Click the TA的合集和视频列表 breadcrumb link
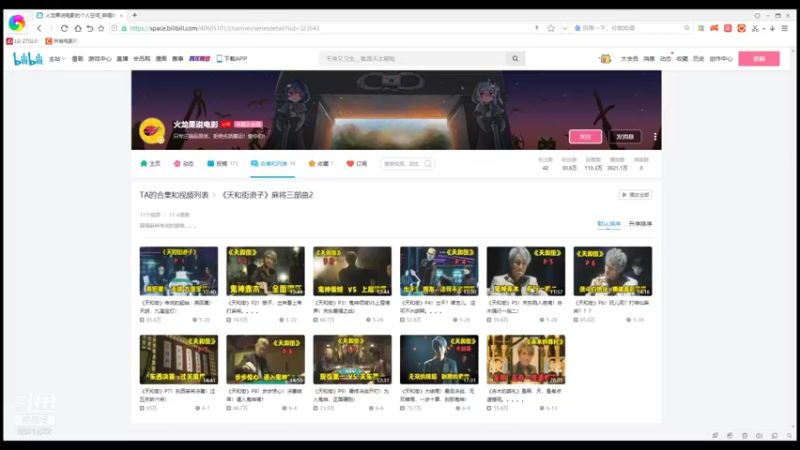800x450 pixels. click(x=174, y=195)
